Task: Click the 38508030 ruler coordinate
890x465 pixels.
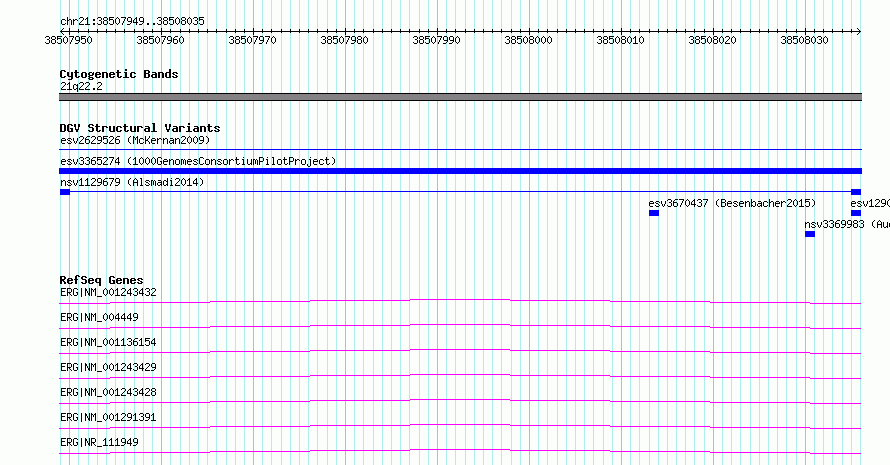Action: tap(804, 40)
